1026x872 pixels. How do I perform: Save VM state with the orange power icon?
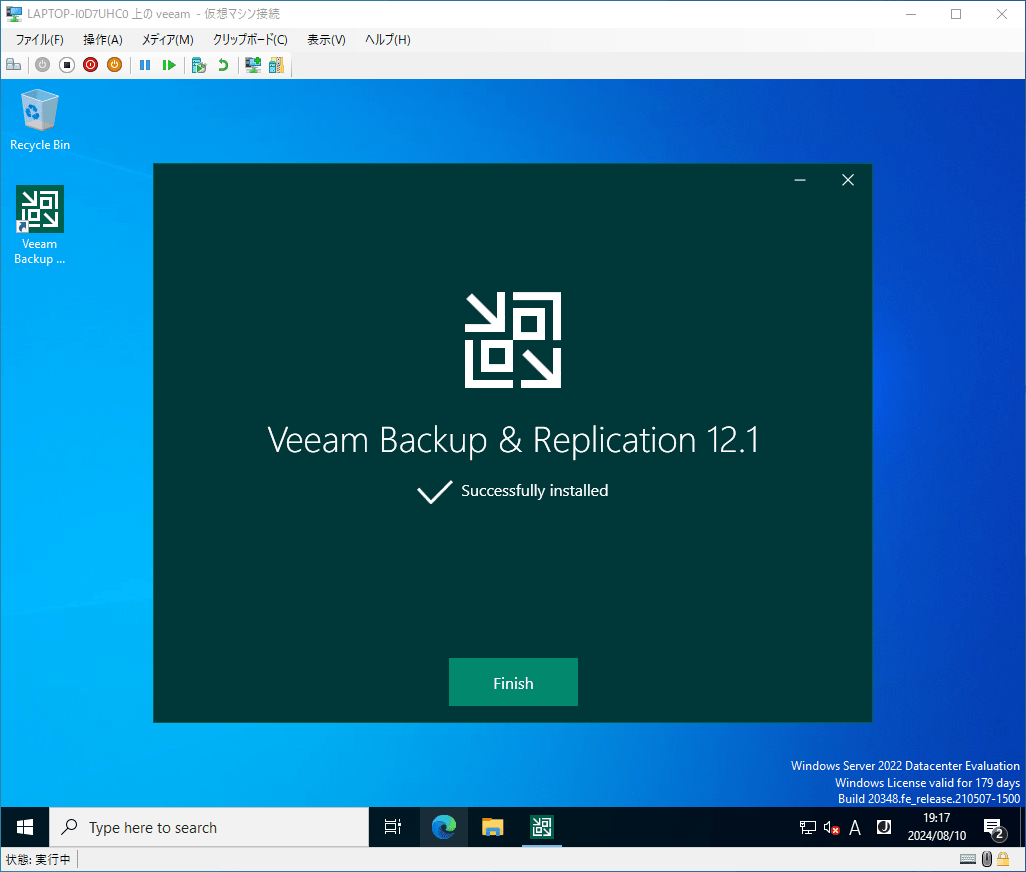click(115, 65)
